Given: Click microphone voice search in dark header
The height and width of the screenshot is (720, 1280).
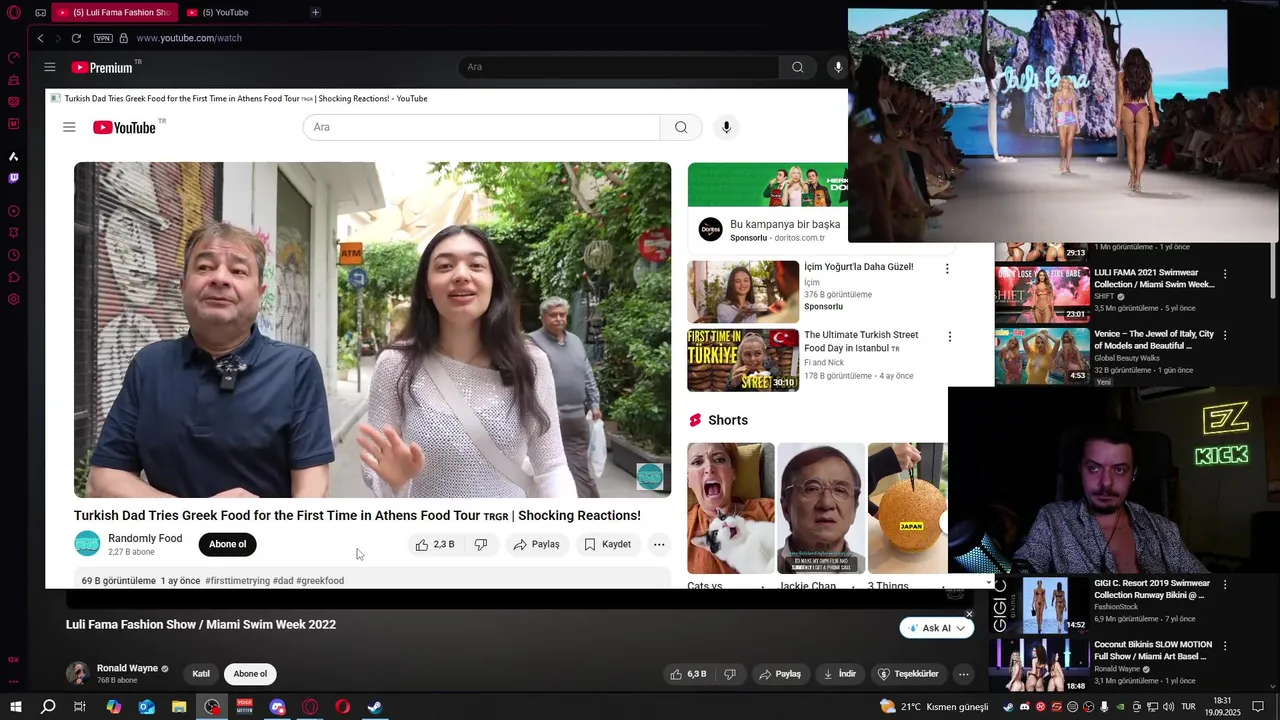Looking at the screenshot, I should click(x=838, y=67).
